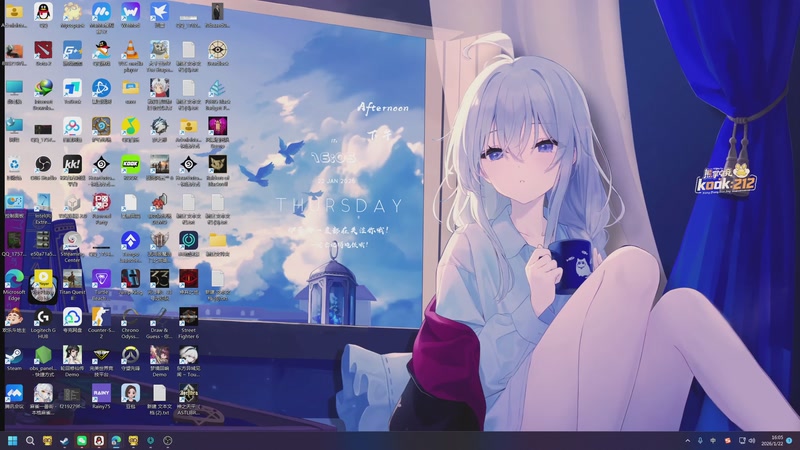
Task: Open Steam from the taskbar
Action: point(64,440)
